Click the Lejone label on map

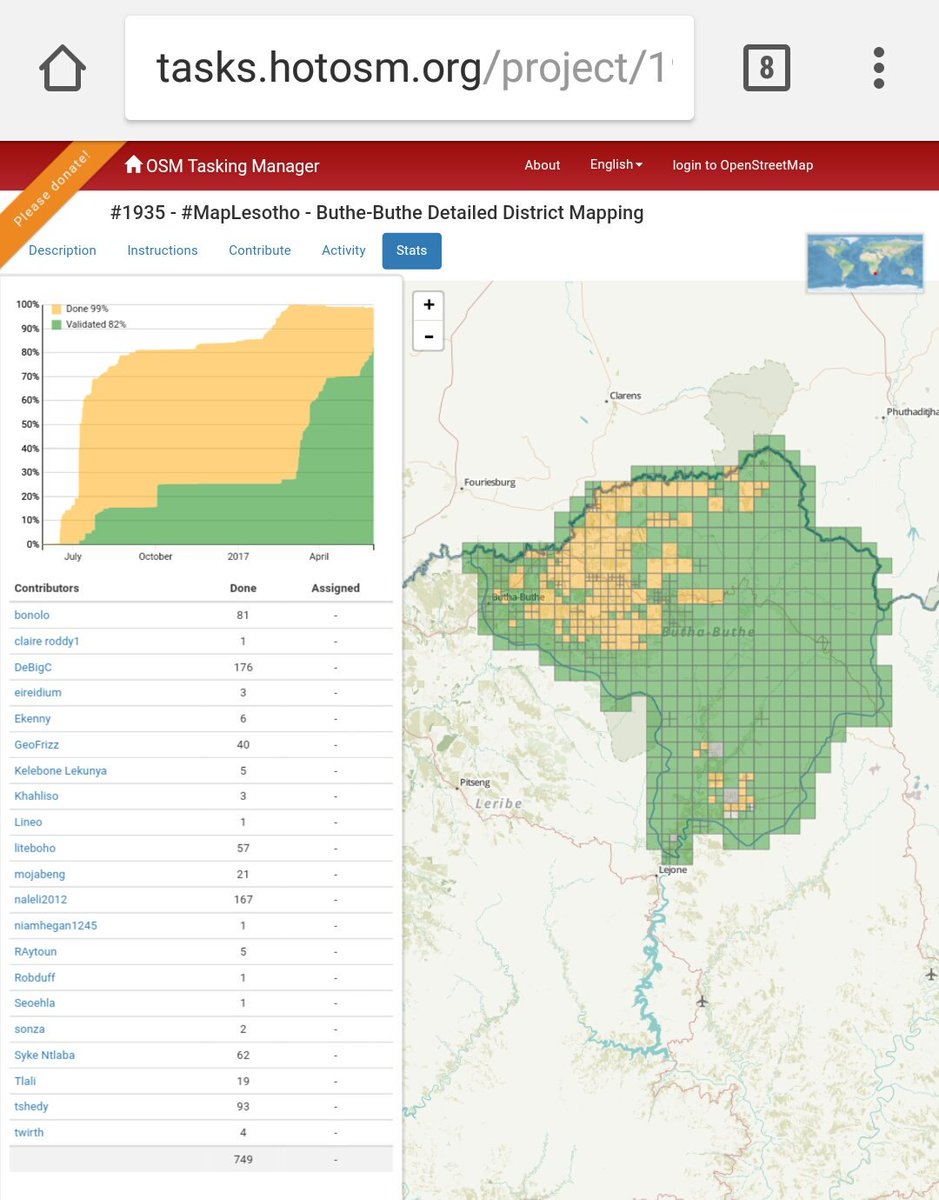tap(672, 870)
